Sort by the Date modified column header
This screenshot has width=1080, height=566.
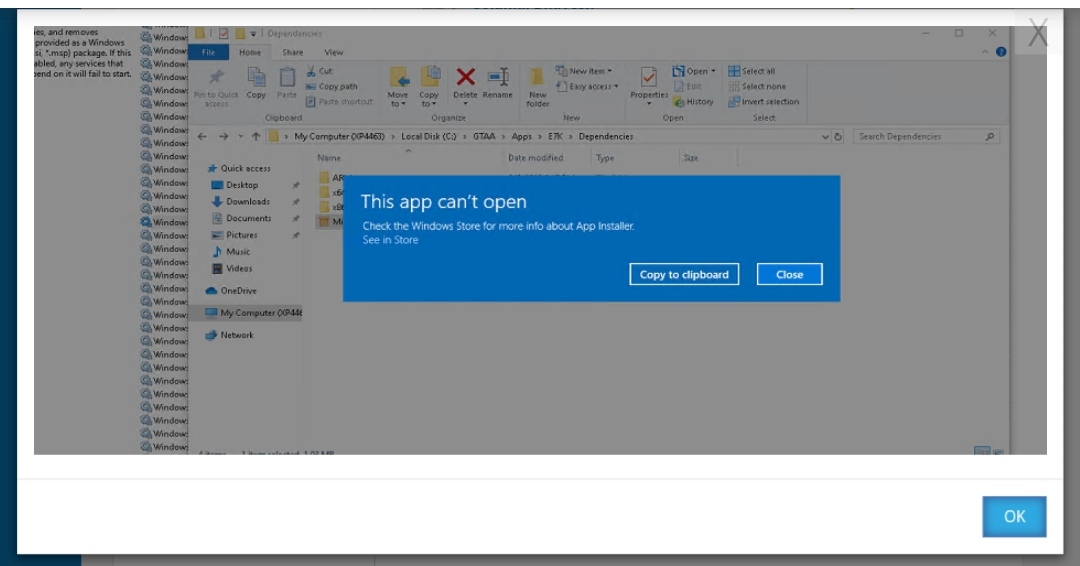(535, 158)
